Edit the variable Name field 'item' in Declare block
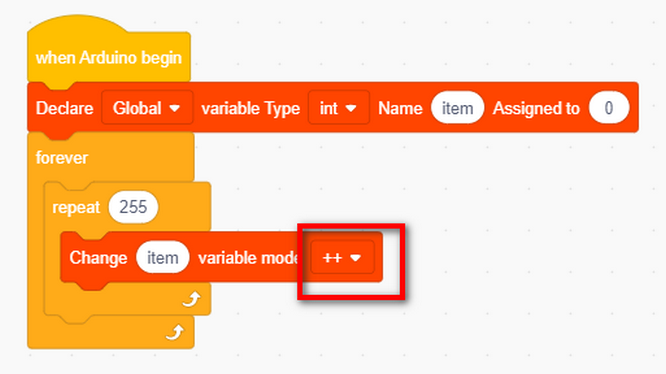Screen dimensions: 666x374 (x=457, y=108)
